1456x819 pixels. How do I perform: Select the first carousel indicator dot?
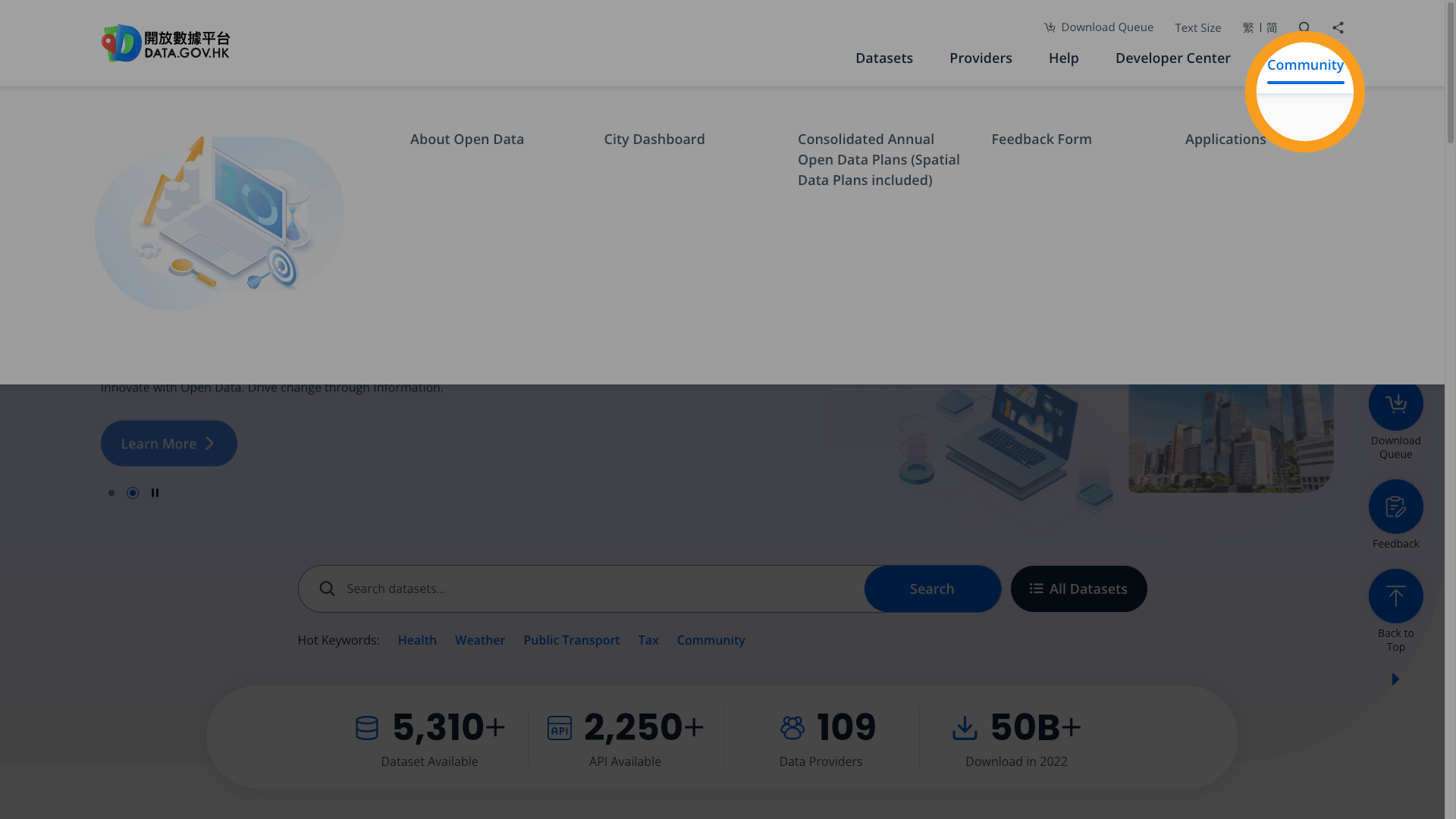point(111,492)
